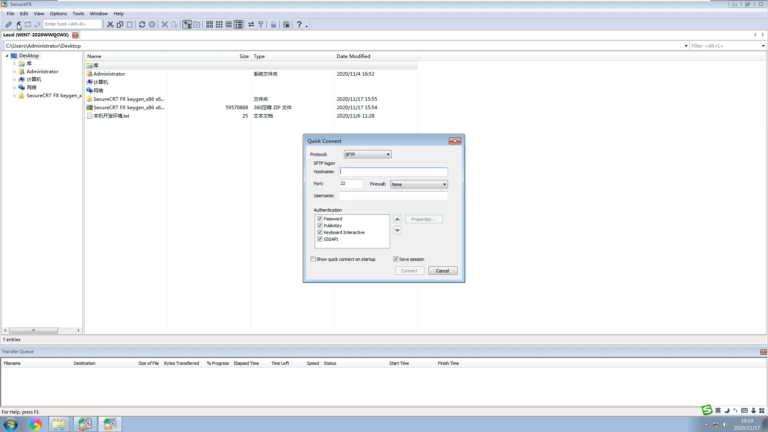Image resolution: width=768 pixels, height=432 pixels.
Task: Switch to list view icon
Action: (229, 24)
